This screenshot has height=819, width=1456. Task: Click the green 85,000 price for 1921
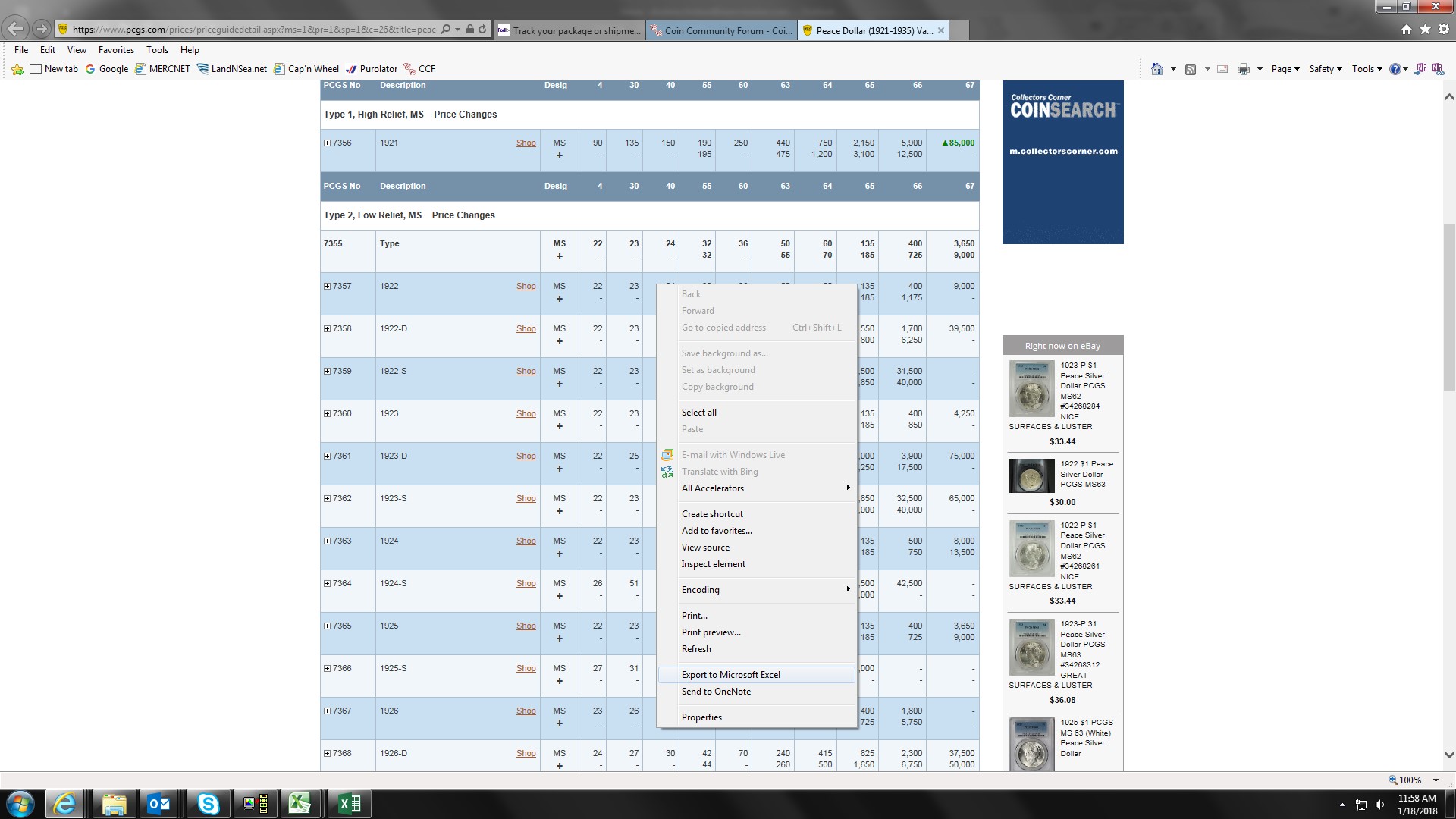(959, 143)
